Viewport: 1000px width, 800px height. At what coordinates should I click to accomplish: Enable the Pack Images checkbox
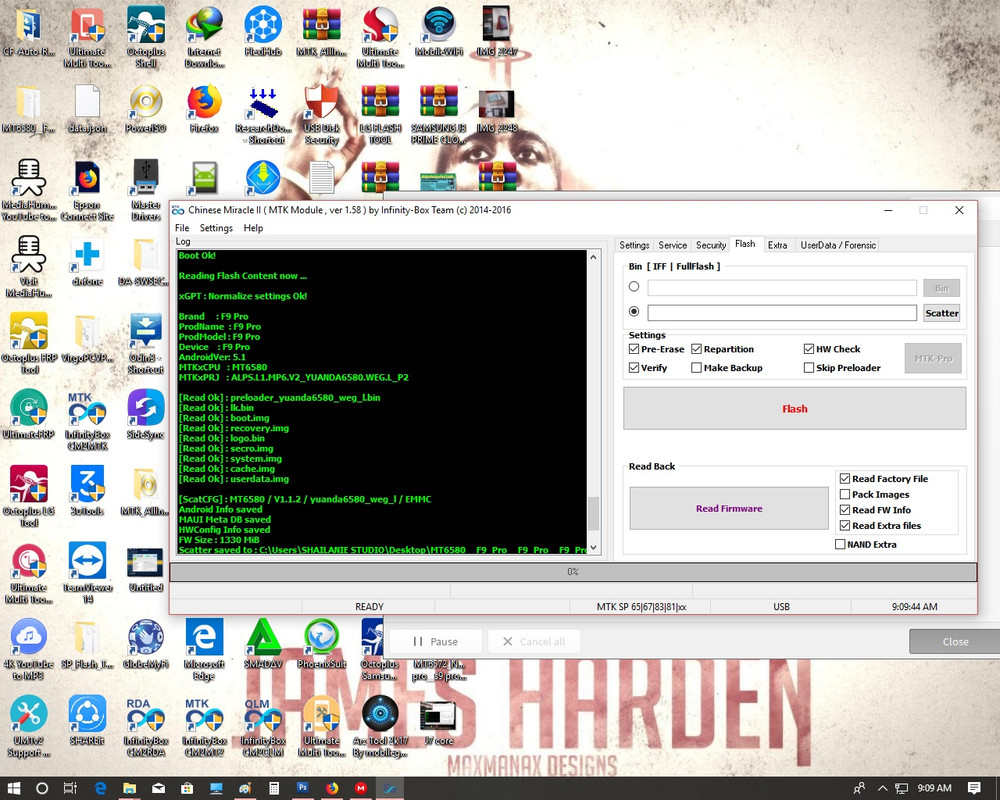click(x=845, y=494)
